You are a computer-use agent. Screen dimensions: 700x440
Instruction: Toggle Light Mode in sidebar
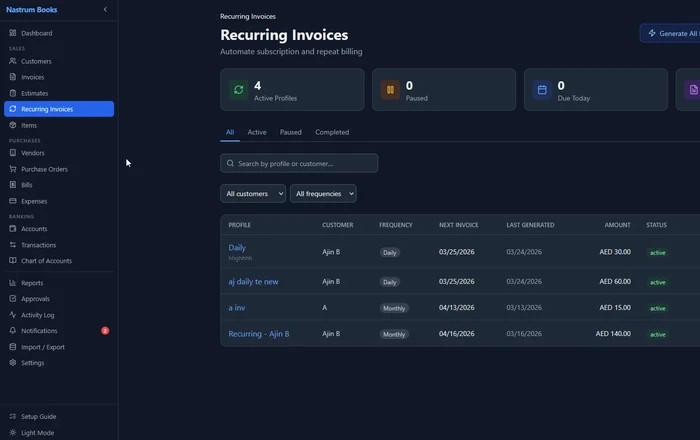coord(13,432)
